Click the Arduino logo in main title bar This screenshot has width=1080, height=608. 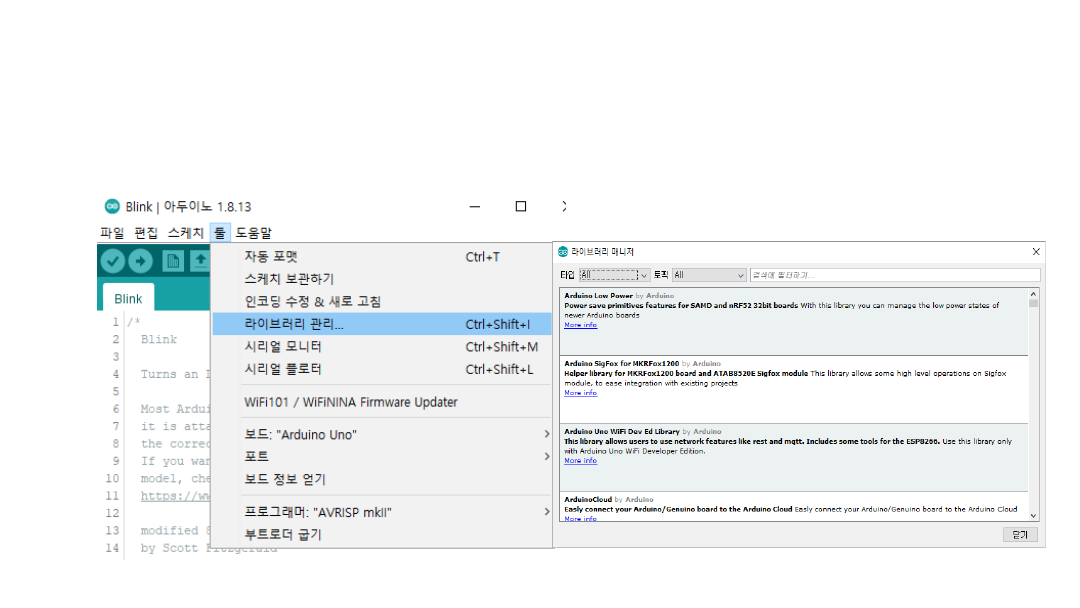[112, 207]
